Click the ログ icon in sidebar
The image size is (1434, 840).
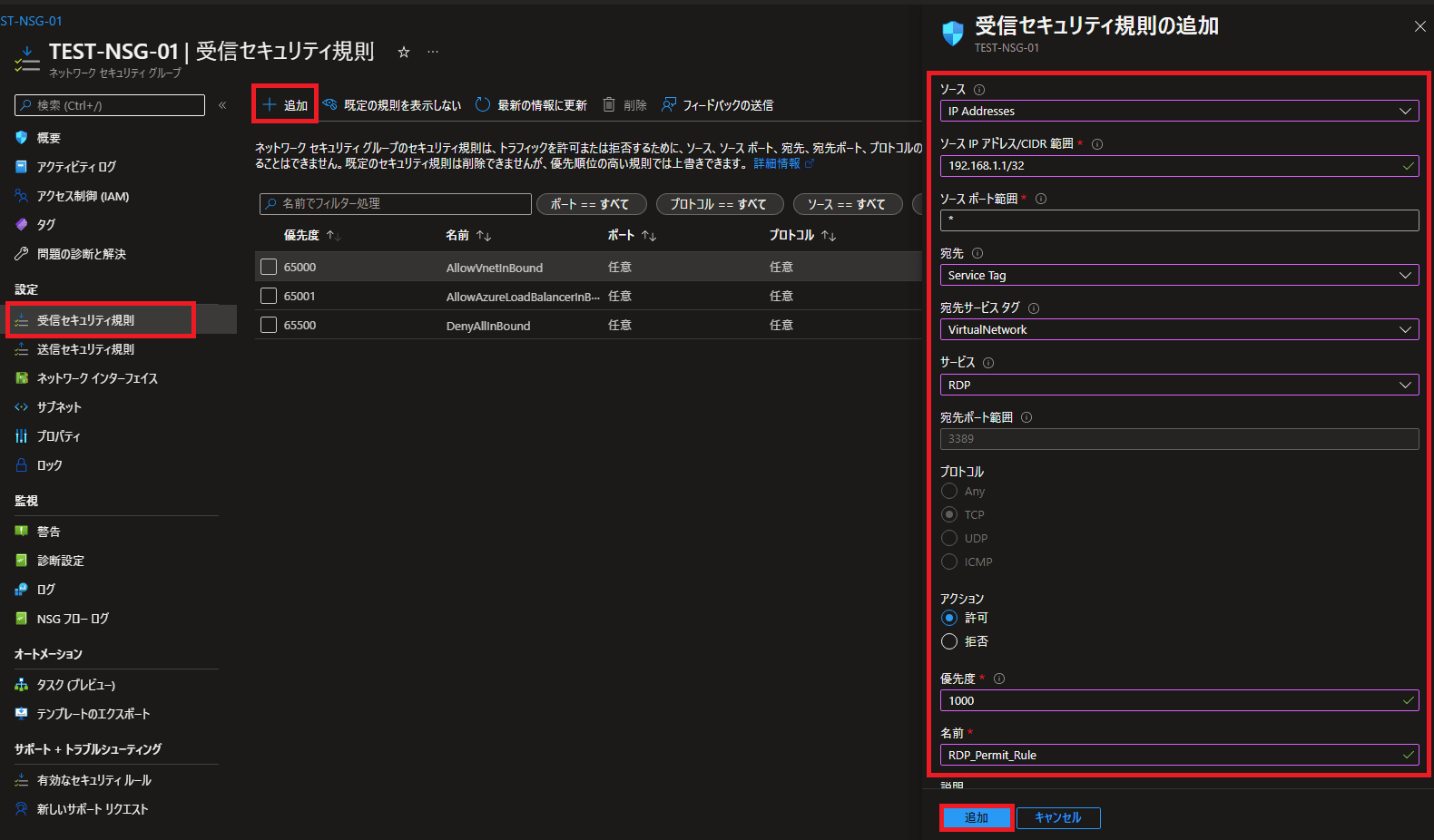pos(22,590)
